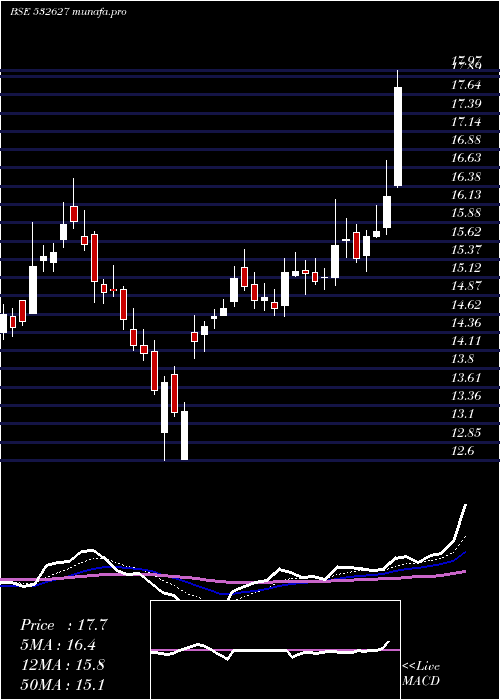Select the '5MA : 16.4' legend entry
The height and width of the screenshot is (700, 500).
(x=58, y=645)
